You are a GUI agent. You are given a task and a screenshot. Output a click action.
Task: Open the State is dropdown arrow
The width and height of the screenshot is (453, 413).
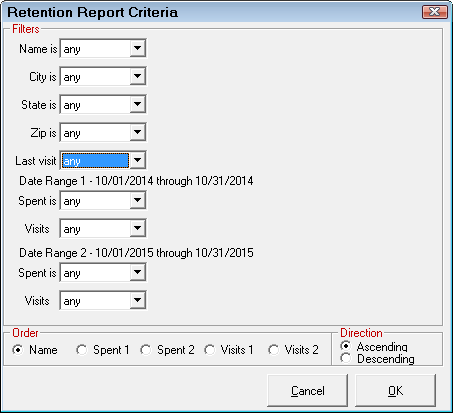pyautogui.click(x=137, y=104)
